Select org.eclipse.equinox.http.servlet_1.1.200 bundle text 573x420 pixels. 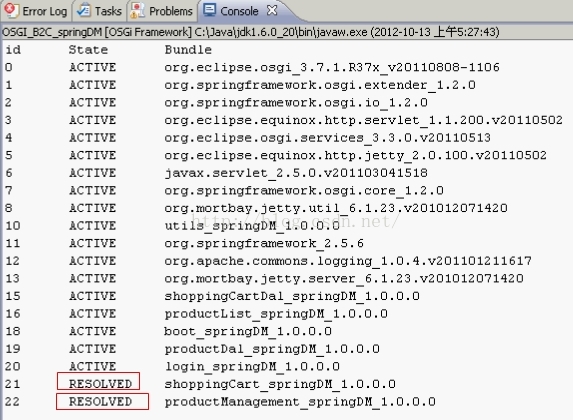(363, 120)
